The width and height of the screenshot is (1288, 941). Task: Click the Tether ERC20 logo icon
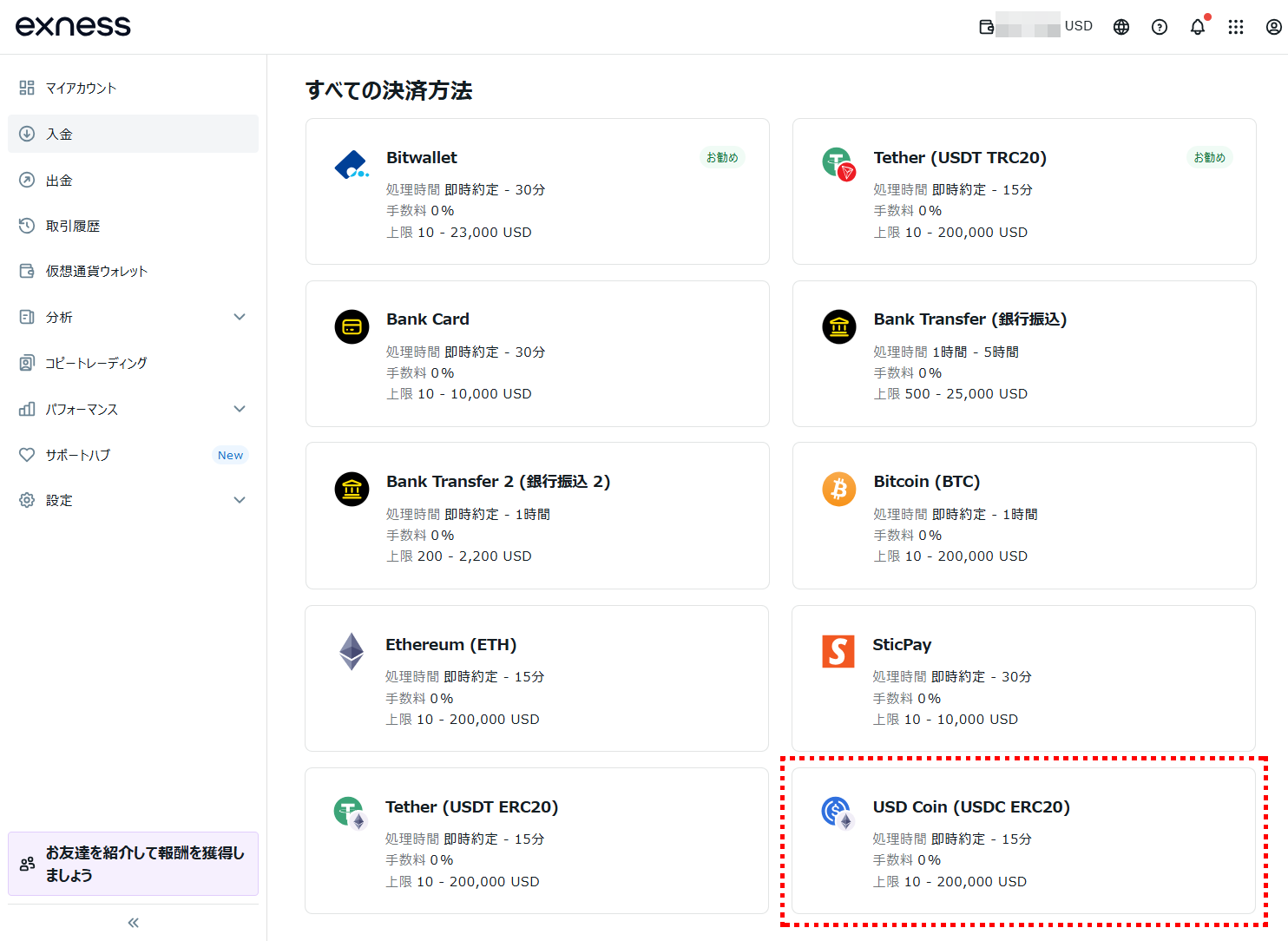pyautogui.click(x=352, y=813)
